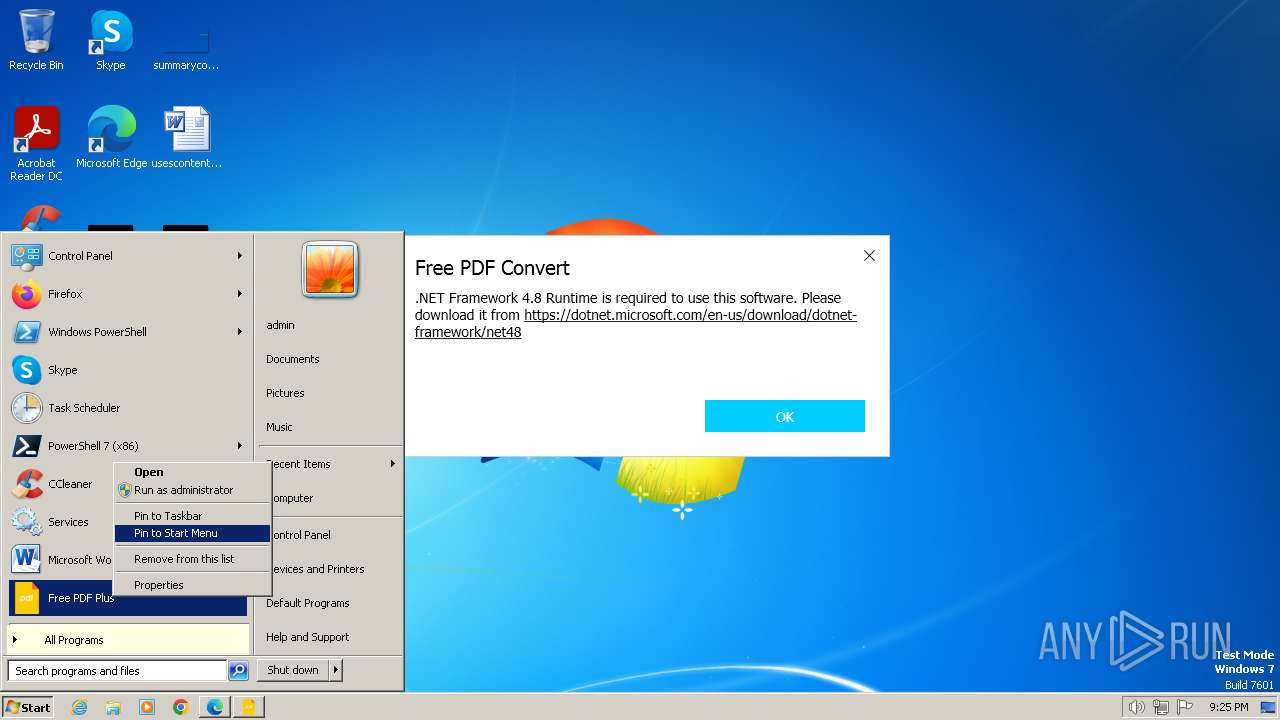Open Help and Support

tap(307, 637)
